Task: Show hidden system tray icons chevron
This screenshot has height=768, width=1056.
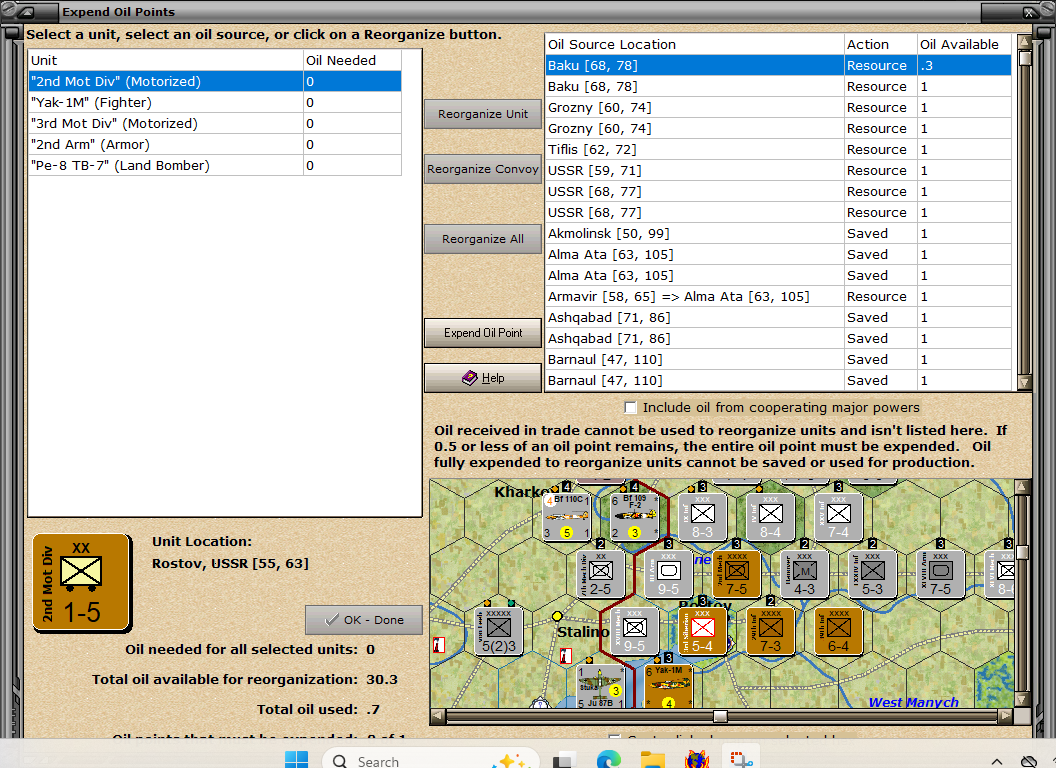Action: (x=997, y=761)
